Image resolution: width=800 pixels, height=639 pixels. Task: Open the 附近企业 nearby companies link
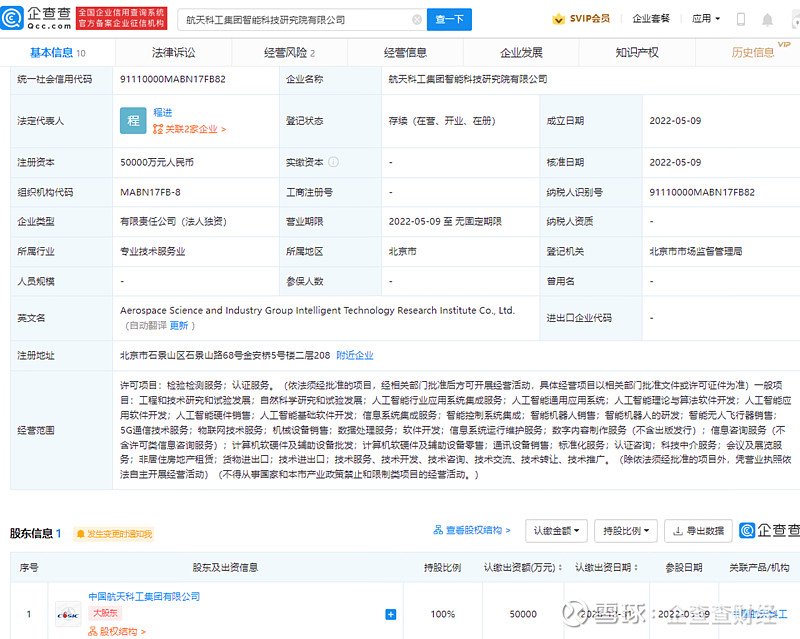[x=355, y=355]
